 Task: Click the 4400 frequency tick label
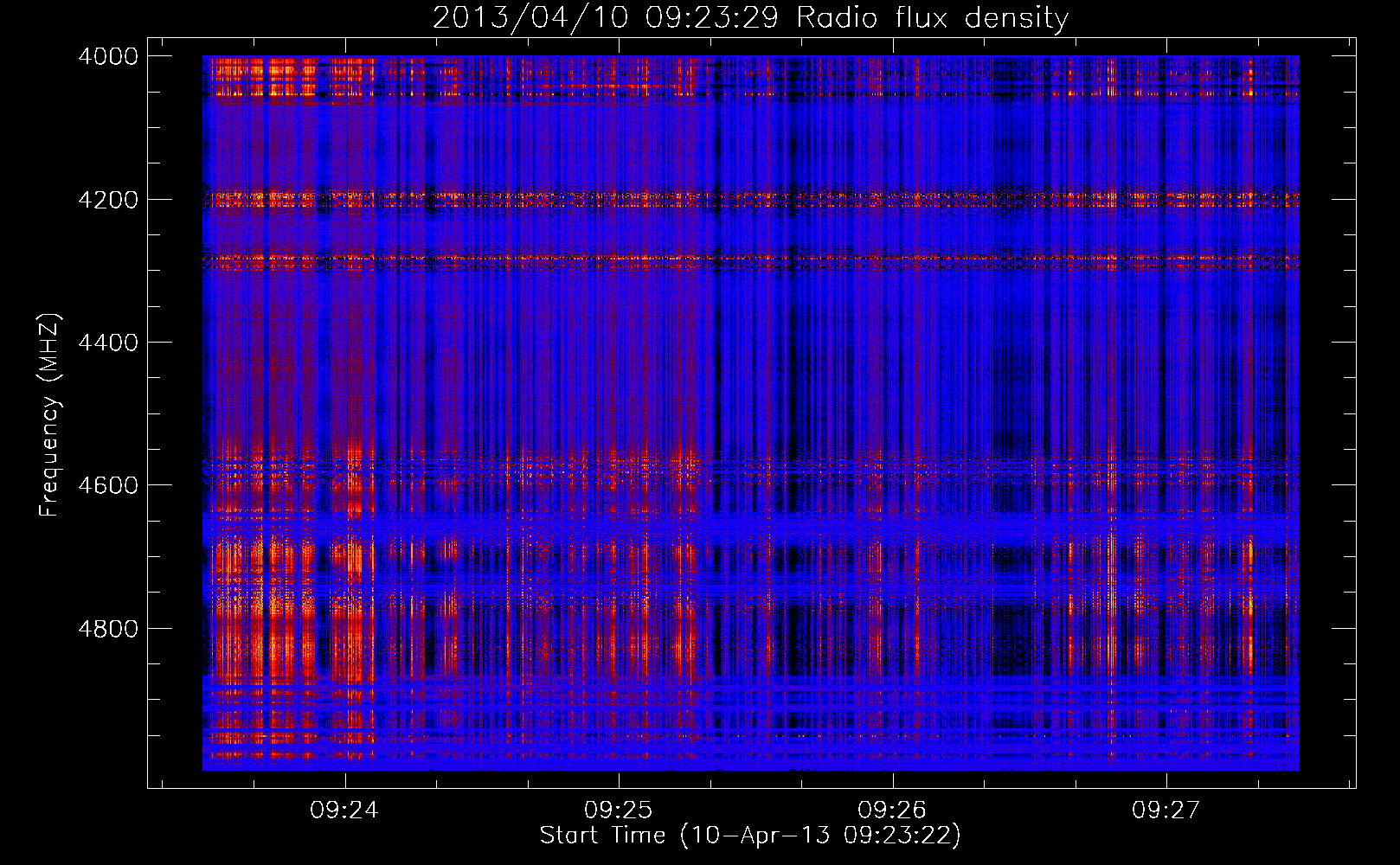(x=108, y=343)
